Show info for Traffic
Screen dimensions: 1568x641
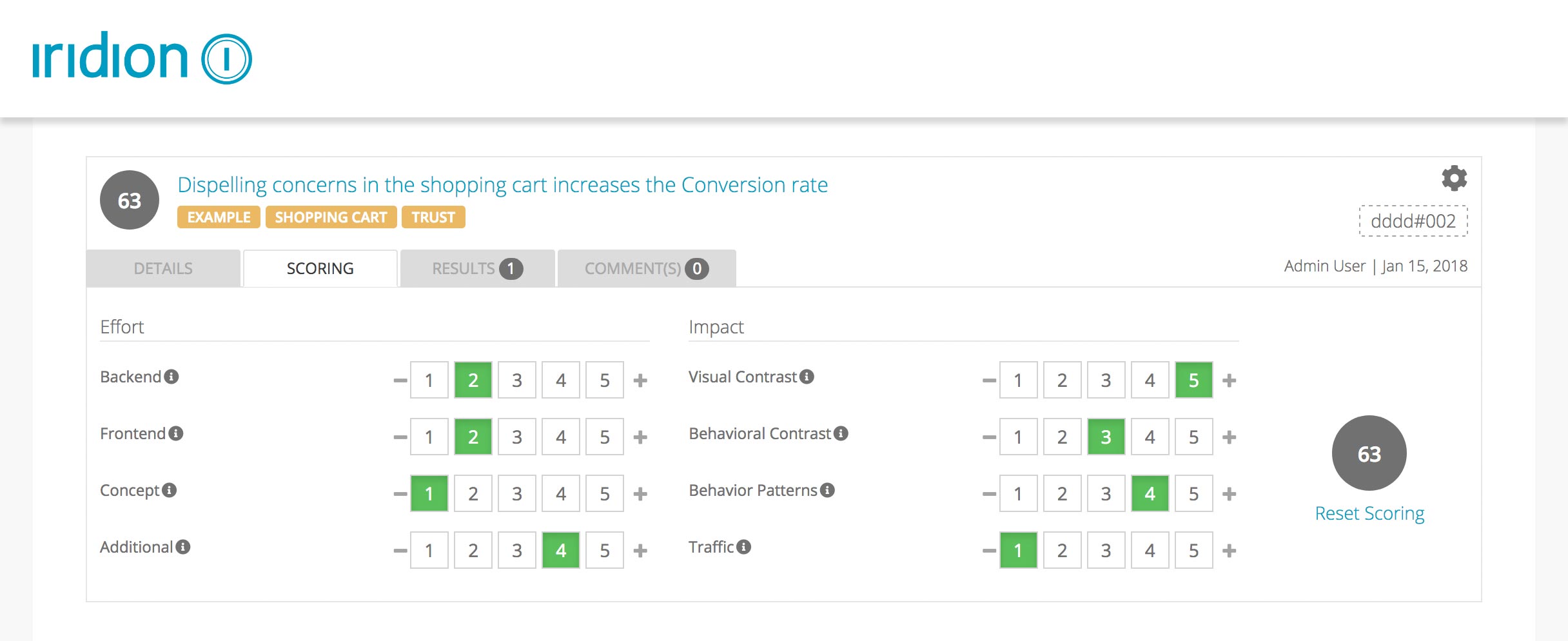pos(743,547)
